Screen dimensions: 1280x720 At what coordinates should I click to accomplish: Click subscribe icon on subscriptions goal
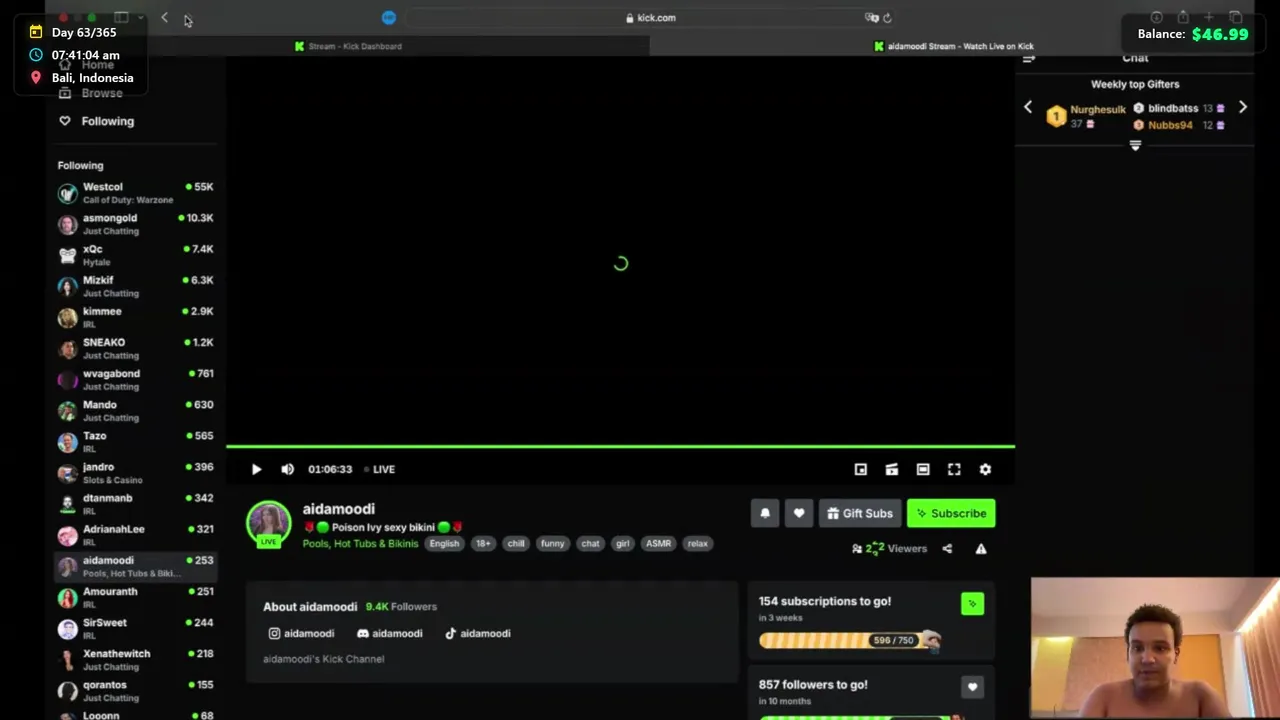click(972, 603)
